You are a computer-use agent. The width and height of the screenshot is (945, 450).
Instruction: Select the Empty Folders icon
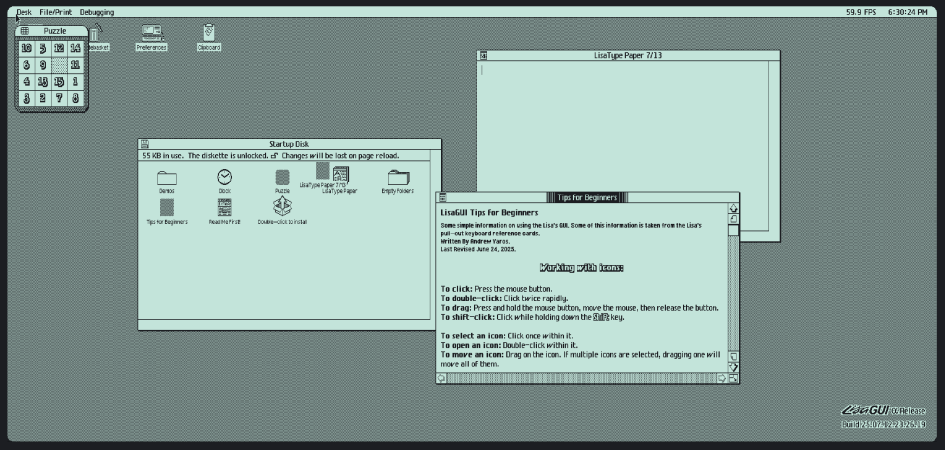click(397, 177)
